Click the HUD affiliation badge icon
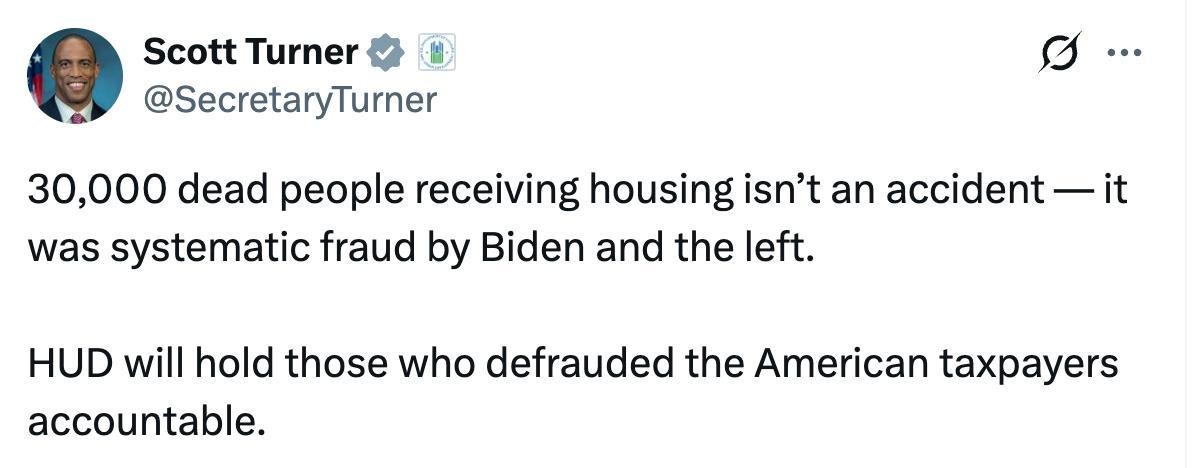Image resolution: width=1192 pixels, height=468 pixels. [435, 52]
